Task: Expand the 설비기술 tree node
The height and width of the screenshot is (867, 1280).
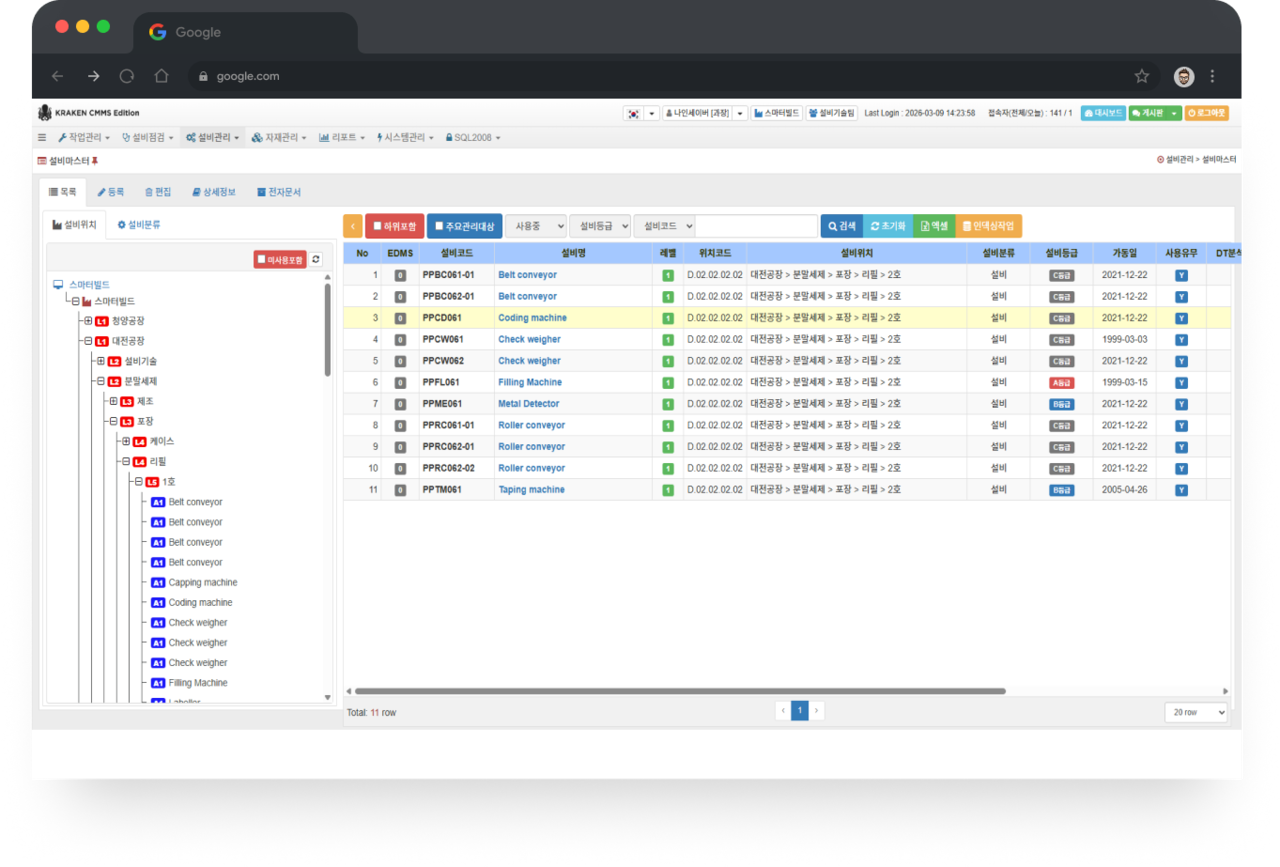Action: pyautogui.click(x=101, y=361)
